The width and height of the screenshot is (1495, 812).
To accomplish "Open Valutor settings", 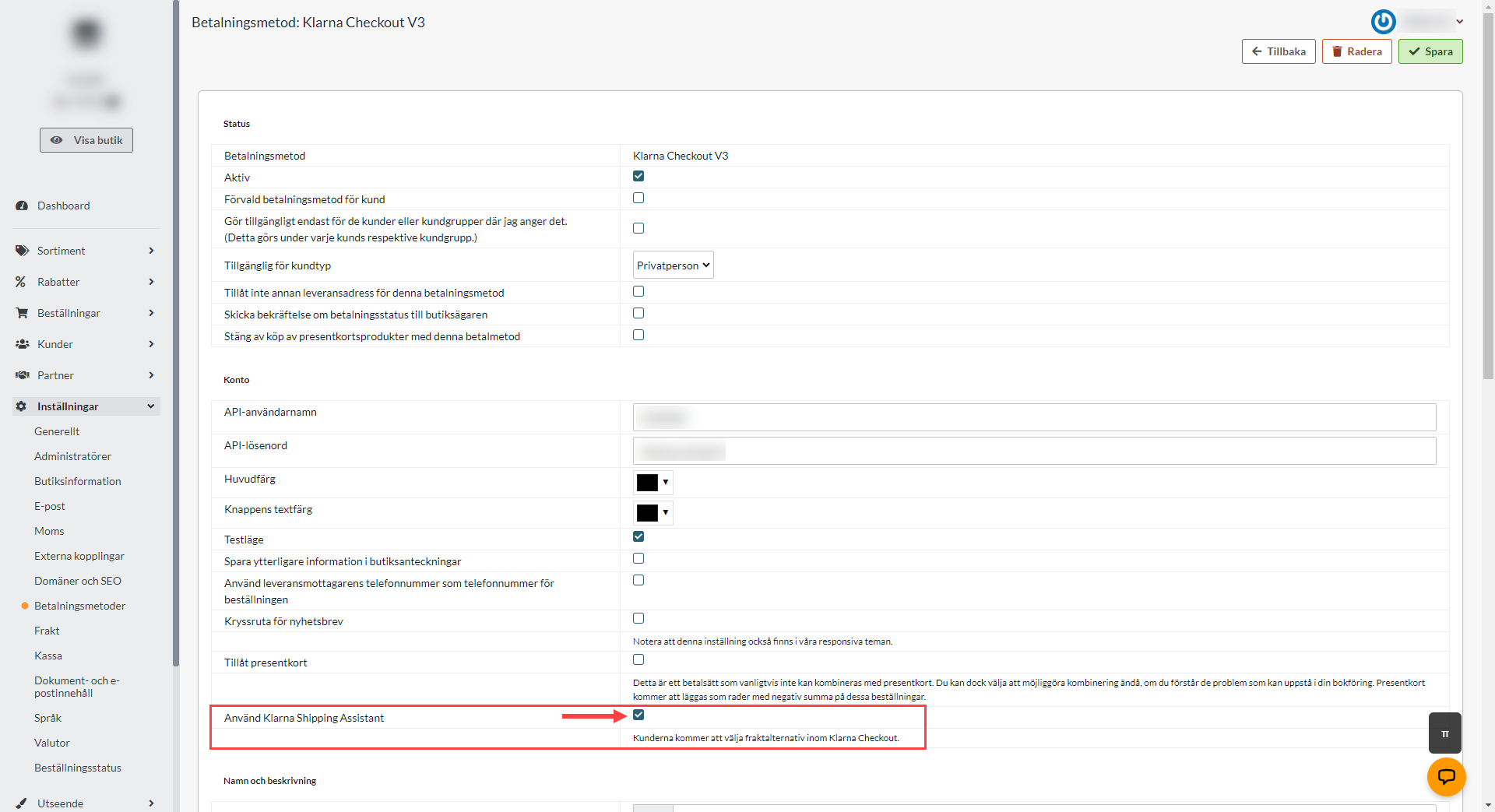I will click(x=52, y=743).
